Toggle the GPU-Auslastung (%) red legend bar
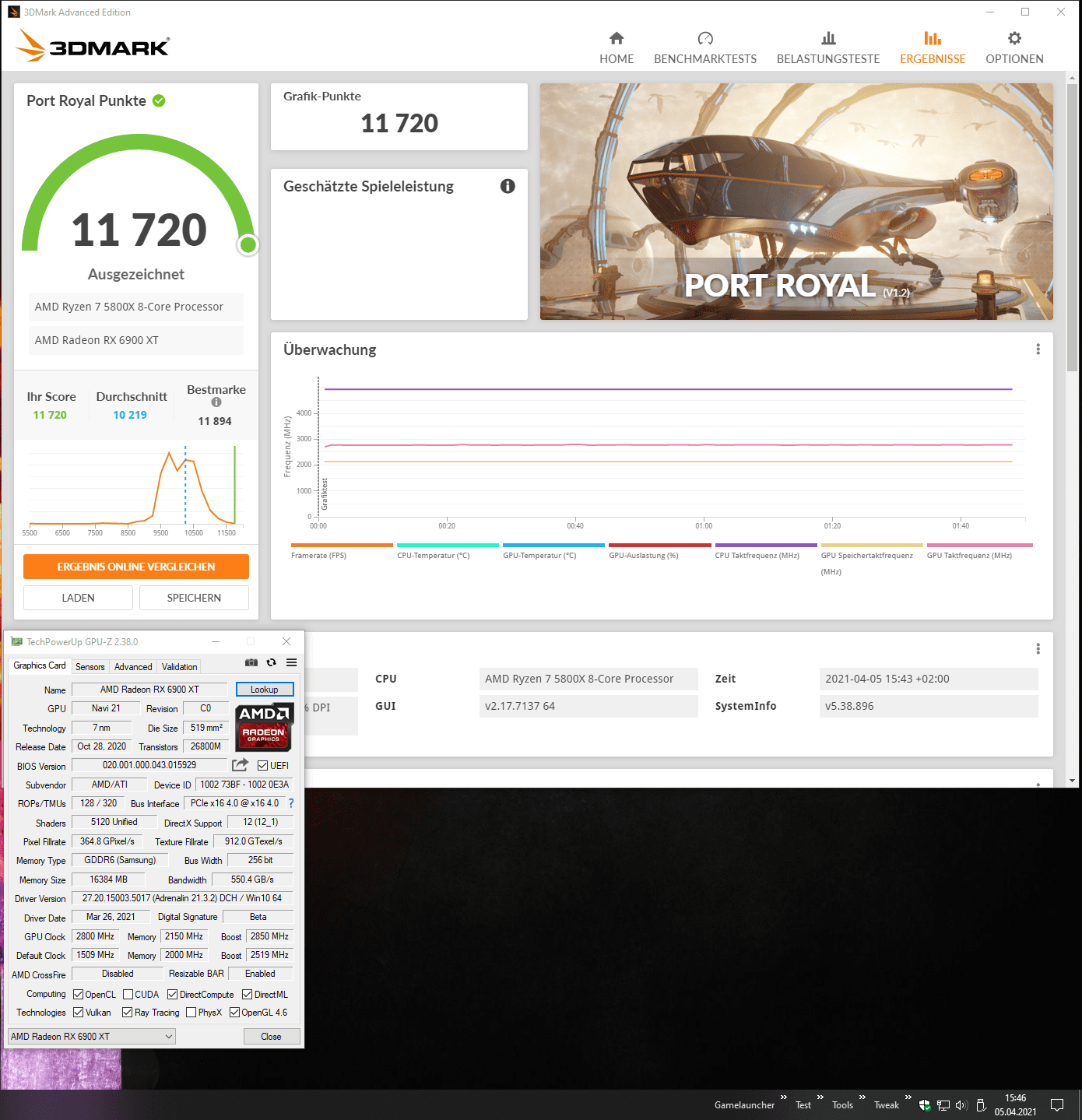Screen dimensions: 1082x1120 pyautogui.click(x=660, y=545)
